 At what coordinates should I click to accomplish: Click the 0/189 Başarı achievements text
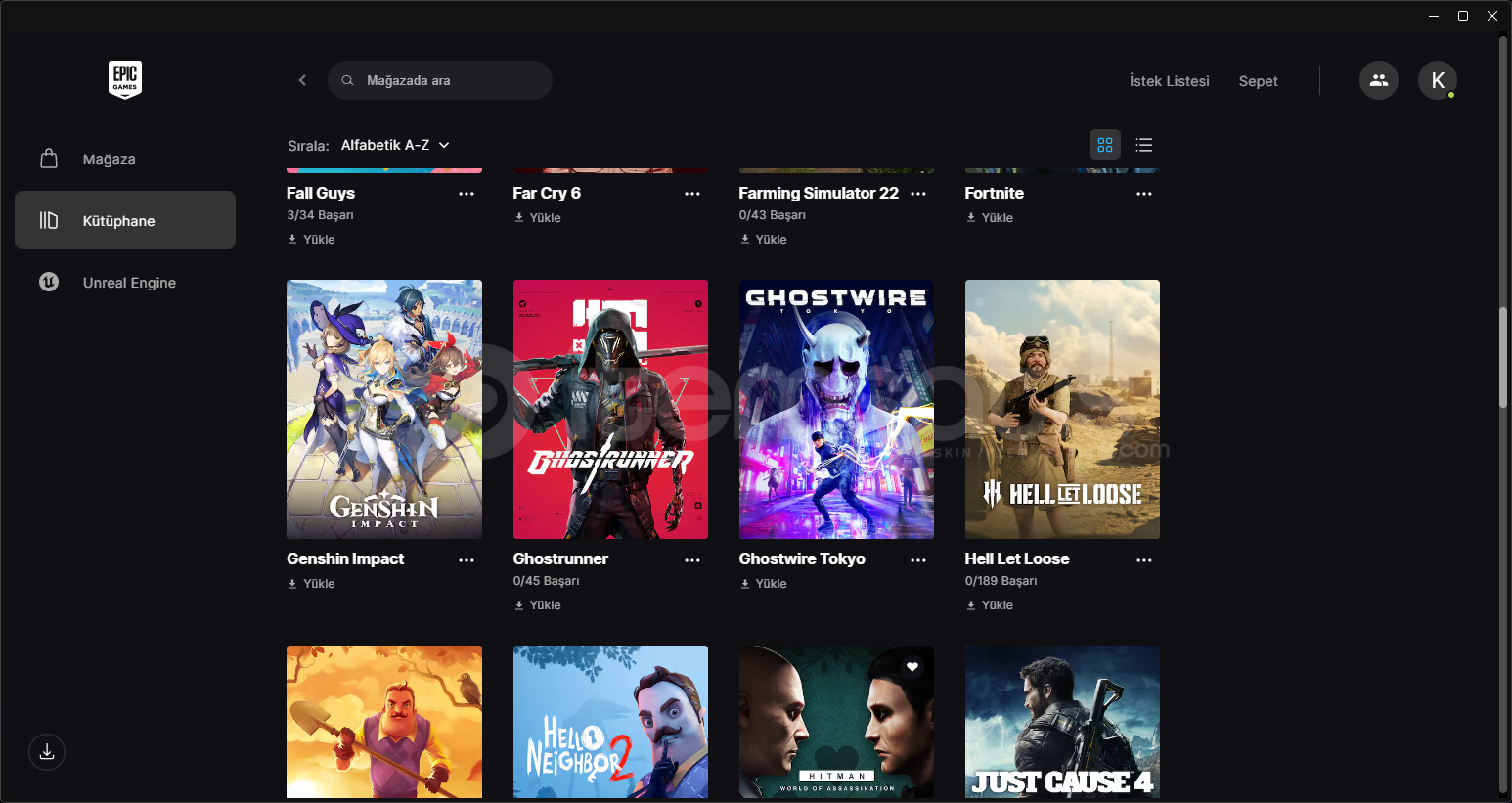point(1001,581)
